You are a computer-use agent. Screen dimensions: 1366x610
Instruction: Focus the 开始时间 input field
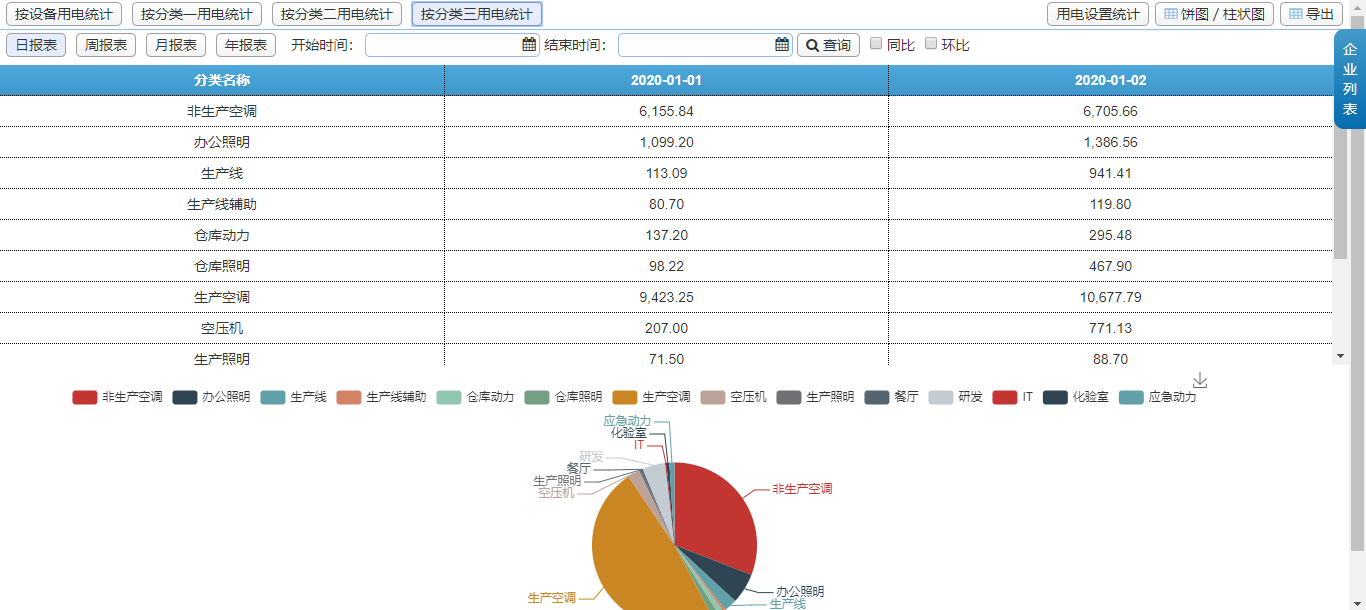point(452,45)
